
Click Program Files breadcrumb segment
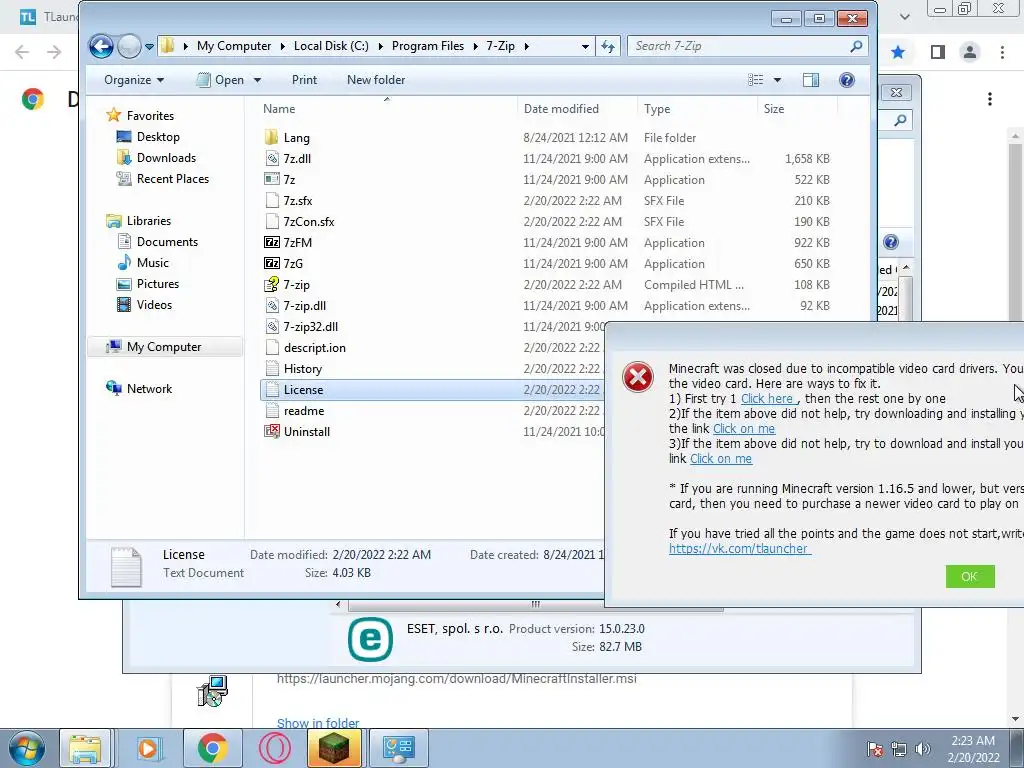coord(428,46)
